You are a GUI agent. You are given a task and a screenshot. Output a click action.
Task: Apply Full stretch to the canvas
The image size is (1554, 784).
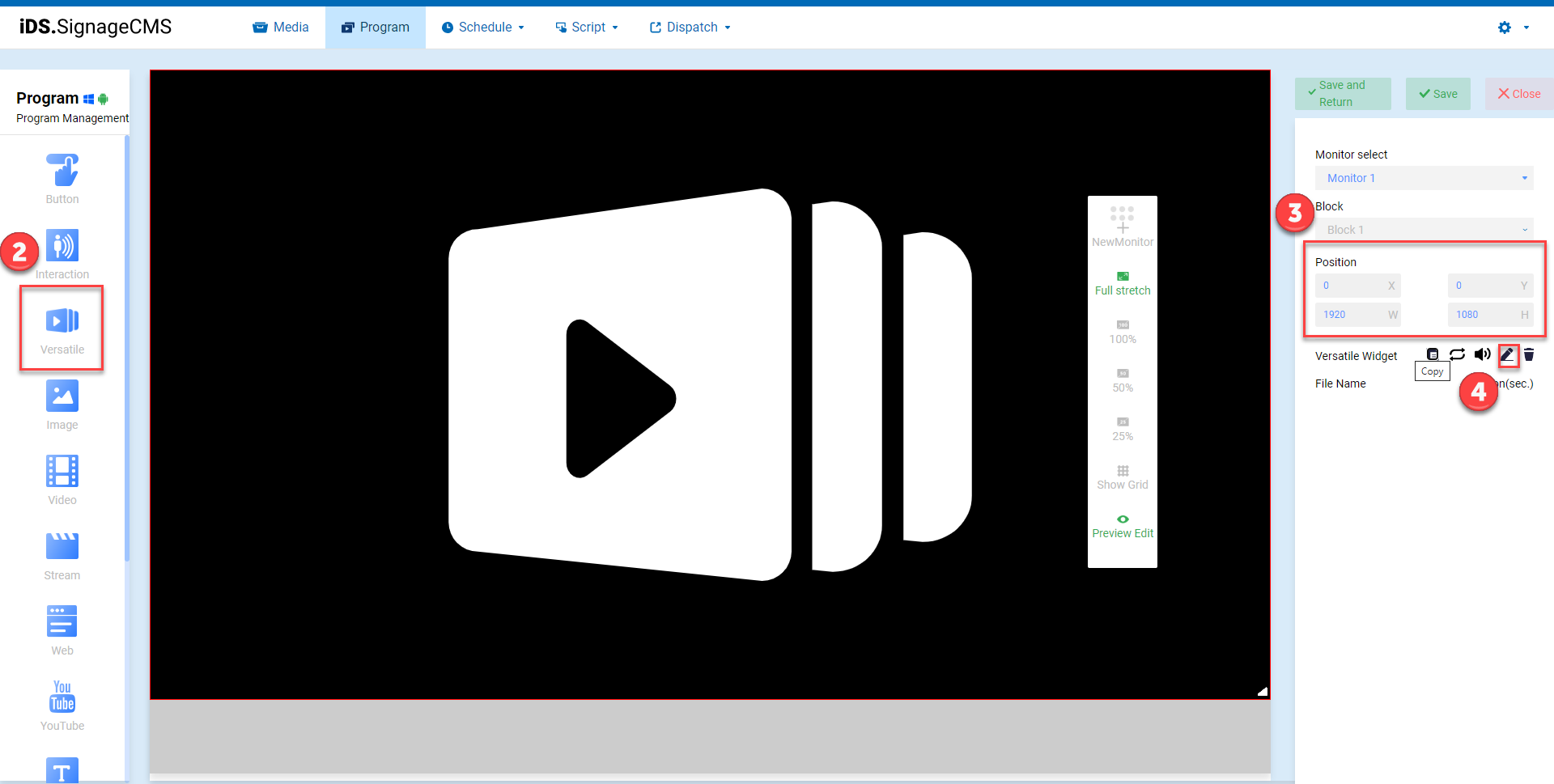click(x=1123, y=284)
